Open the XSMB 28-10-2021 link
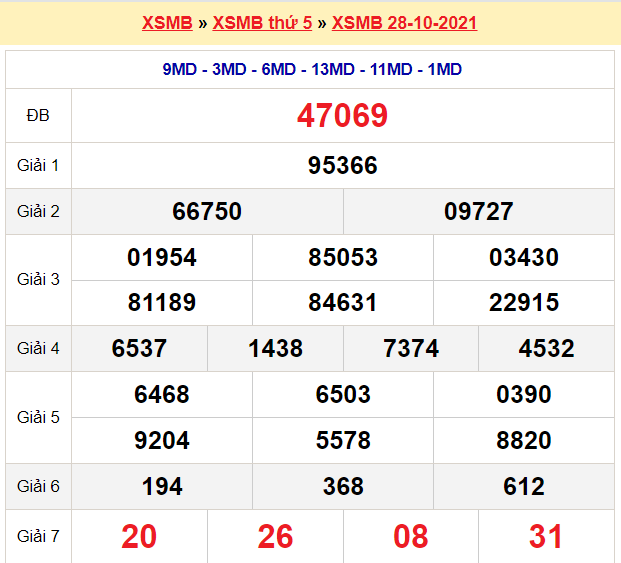This screenshot has width=621, height=563. pyautogui.click(x=404, y=22)
